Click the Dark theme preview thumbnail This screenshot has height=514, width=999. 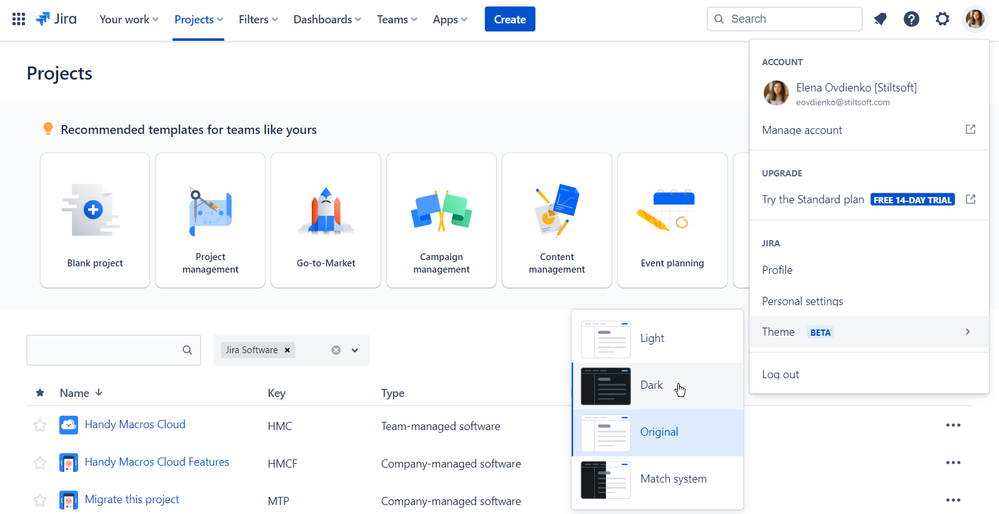[x=605, y=386]
